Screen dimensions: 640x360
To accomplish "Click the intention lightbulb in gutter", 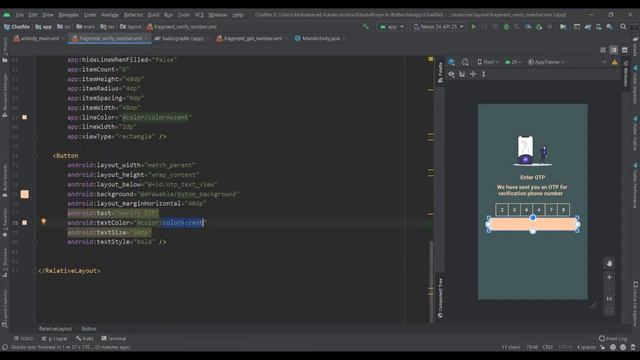I will click(44, 221).
